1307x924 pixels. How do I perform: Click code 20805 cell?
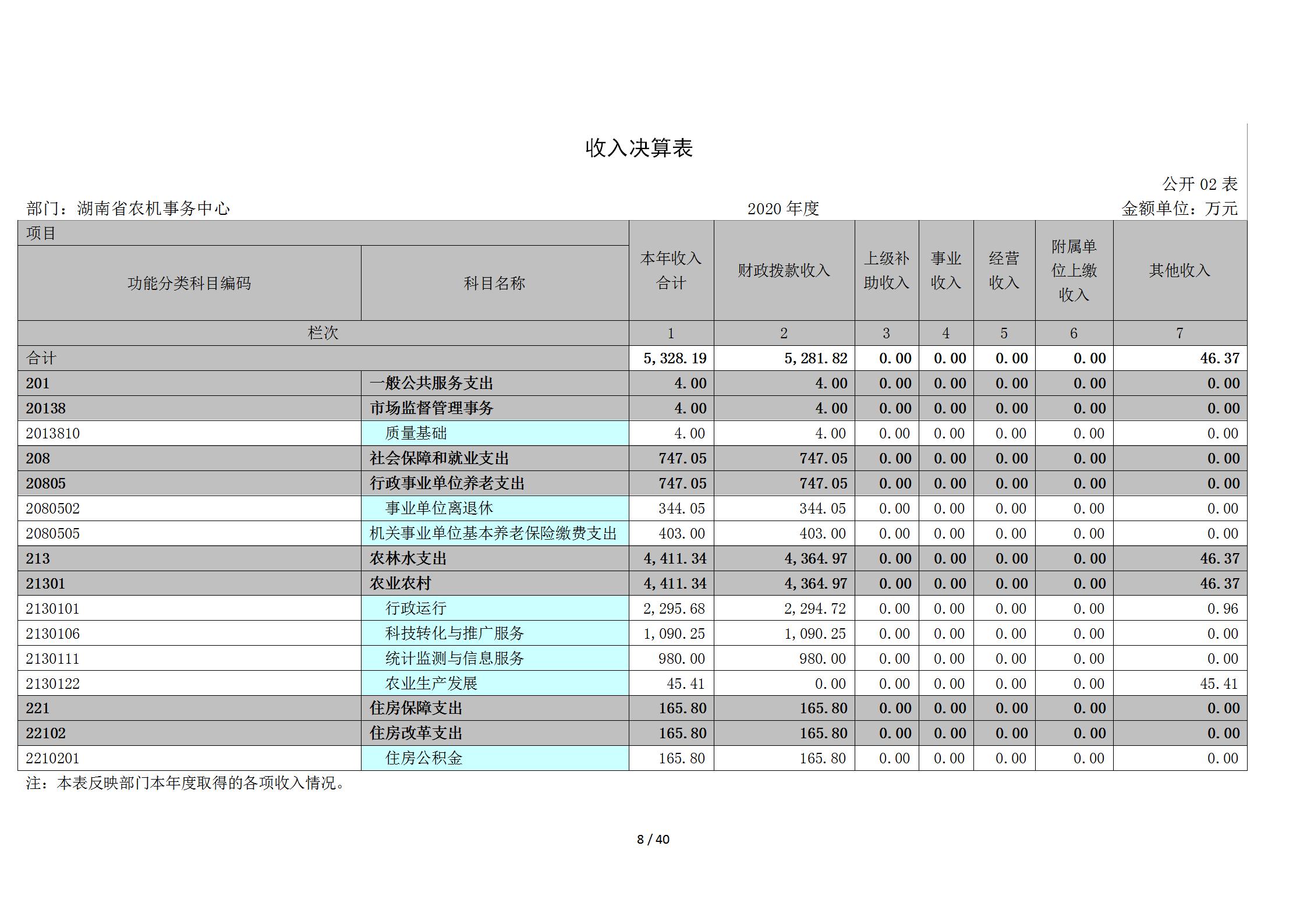coord(189,483)
